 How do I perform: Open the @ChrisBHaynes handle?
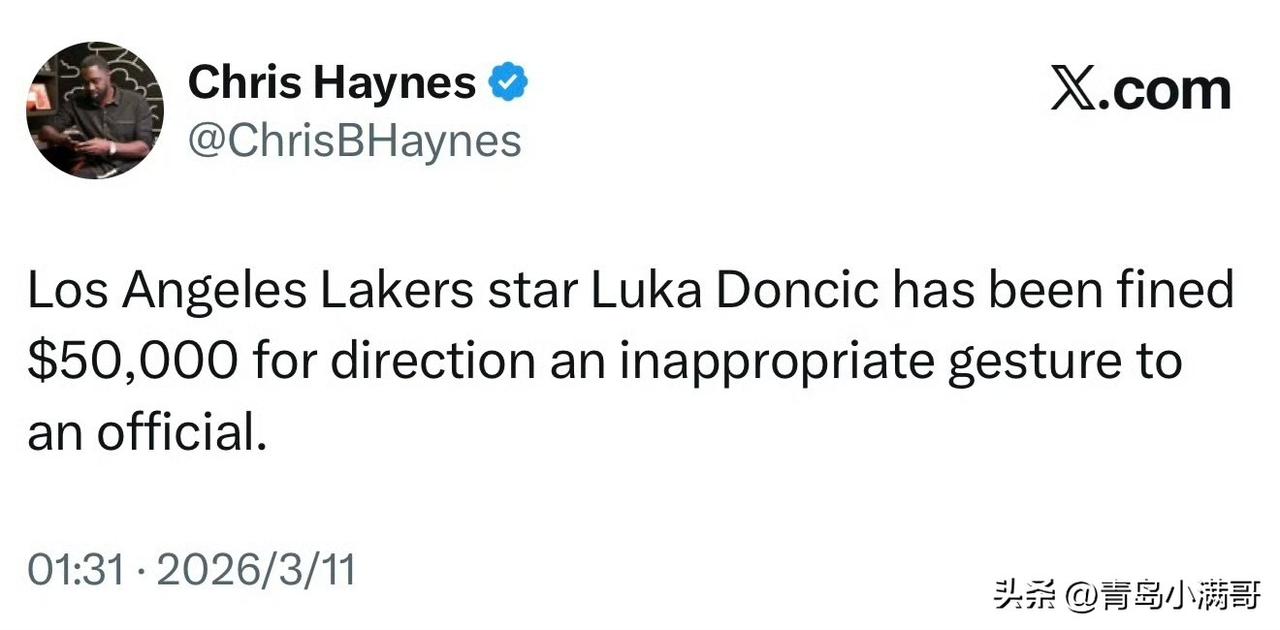tap(355, 141)
